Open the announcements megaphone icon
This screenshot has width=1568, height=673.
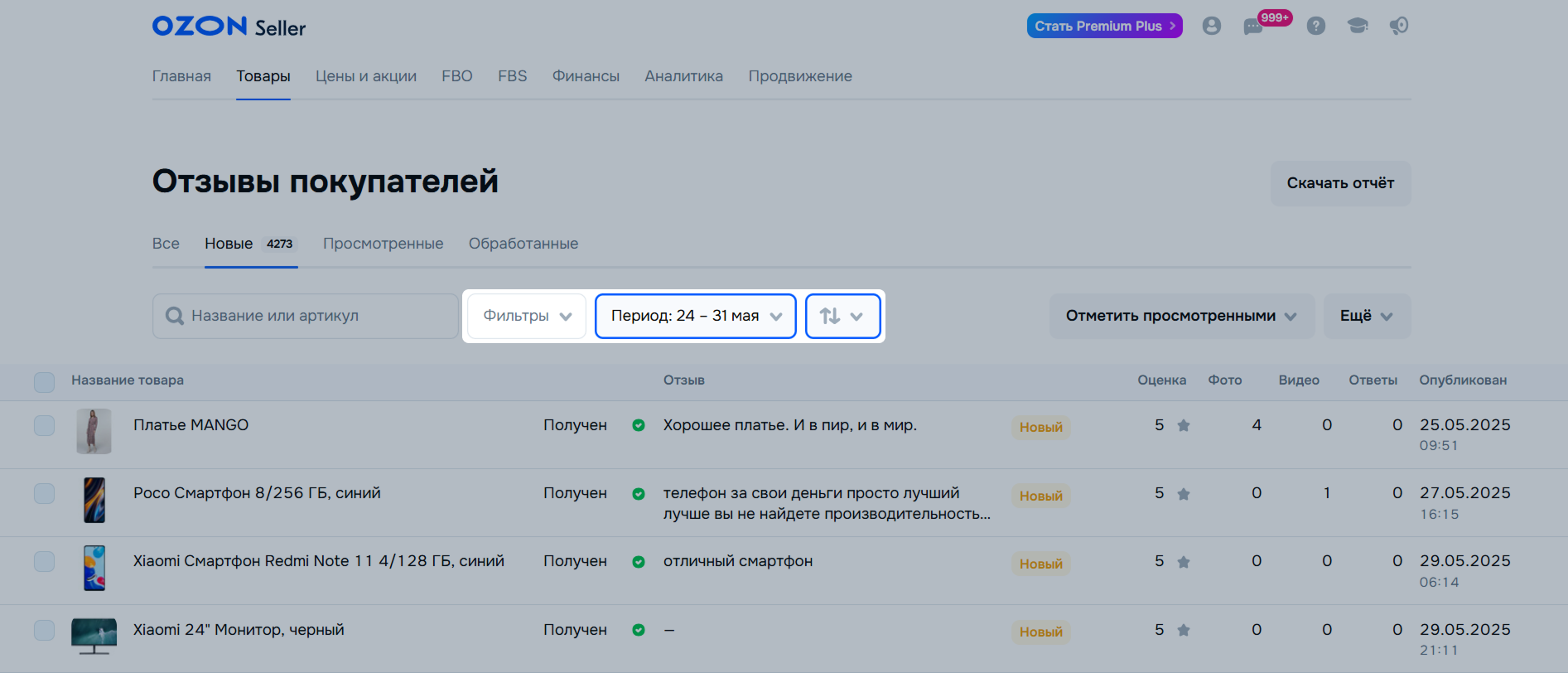(x=1399, y=26)
